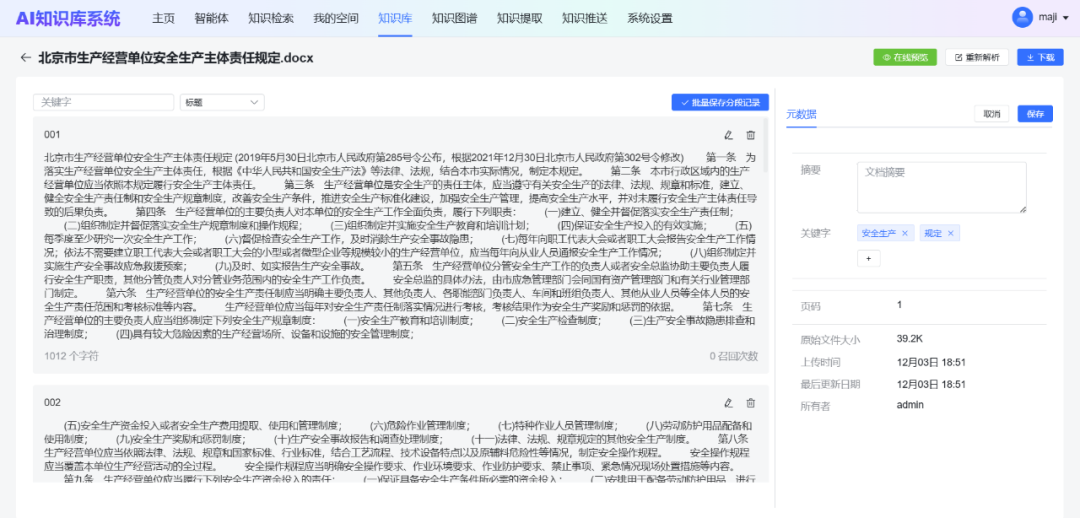The height and width of the screenshot is (518, 1080).
Task: Click segment number 001 label
Action: (x=52, y=134)
